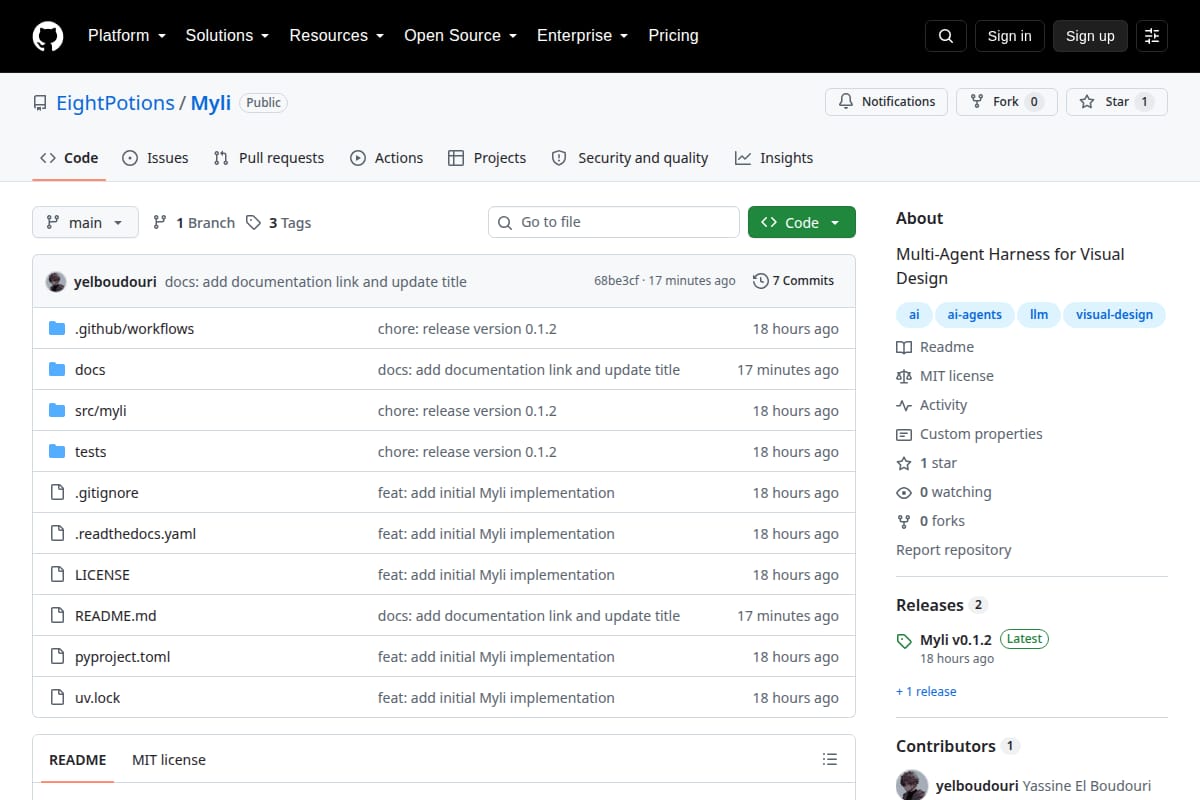
Task: Expand the Resources menu
Action: (x=336, y=35)
